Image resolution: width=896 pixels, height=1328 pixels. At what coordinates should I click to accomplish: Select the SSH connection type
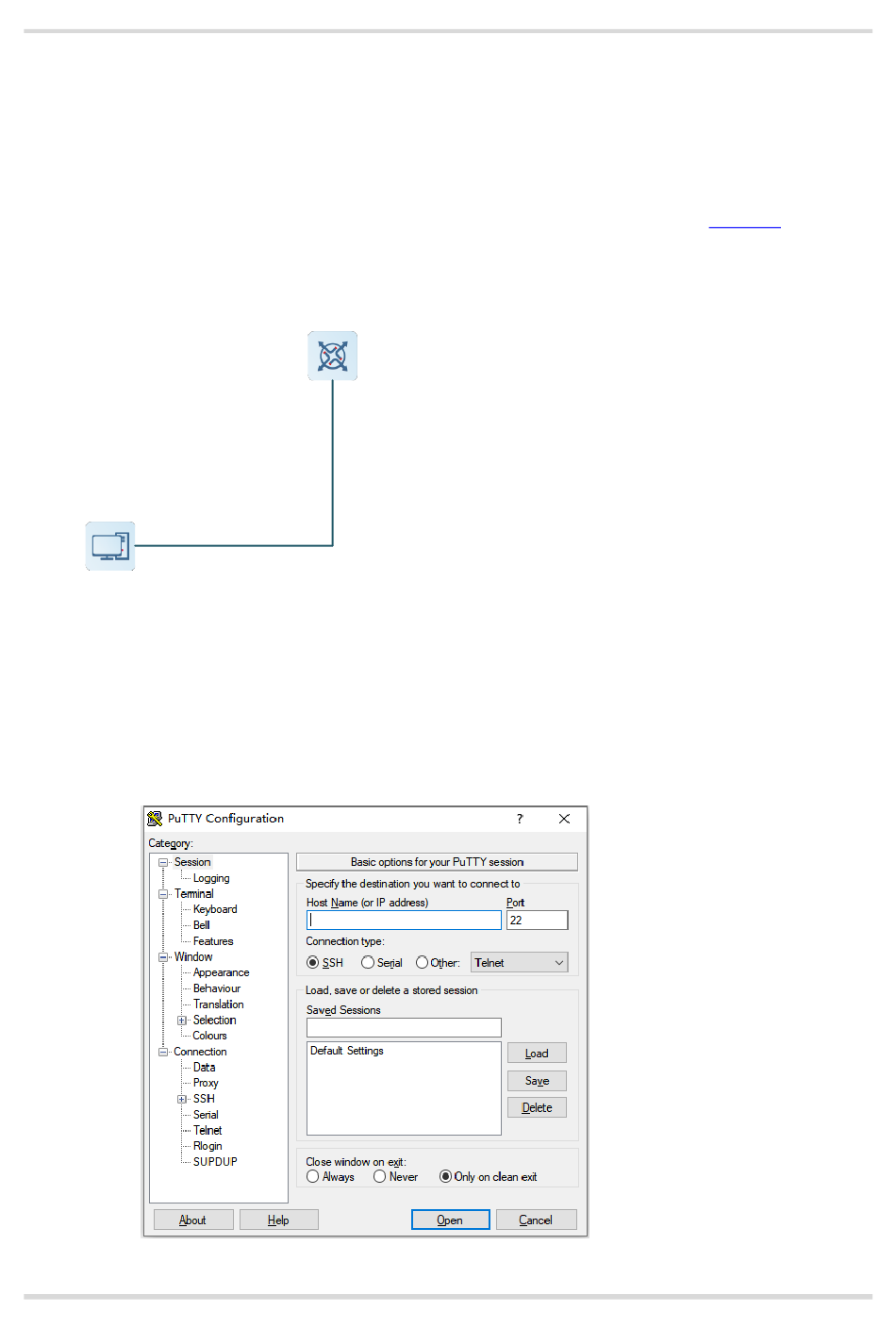tap(313, 963)
